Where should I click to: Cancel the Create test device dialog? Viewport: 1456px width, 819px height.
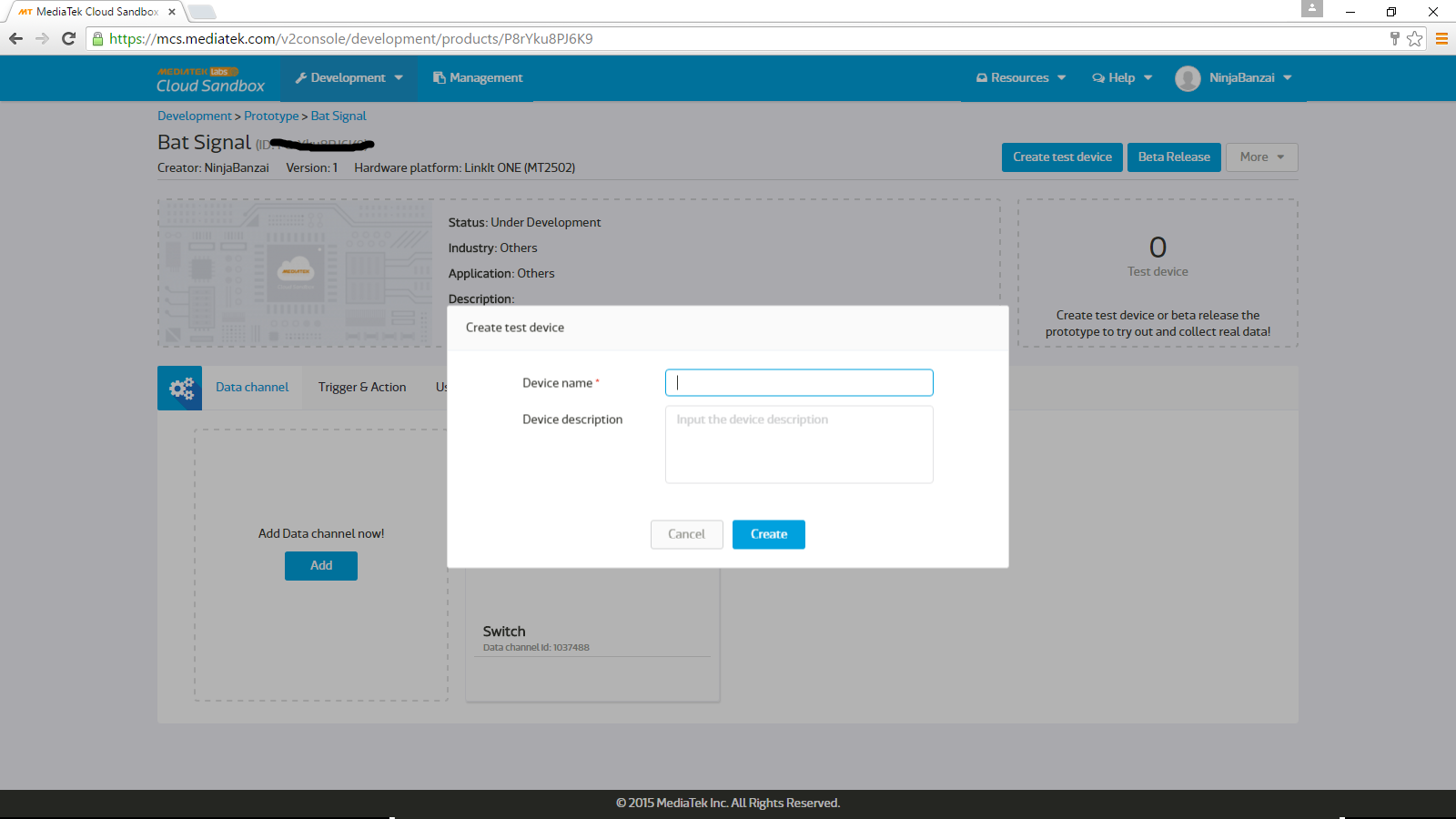687,534
